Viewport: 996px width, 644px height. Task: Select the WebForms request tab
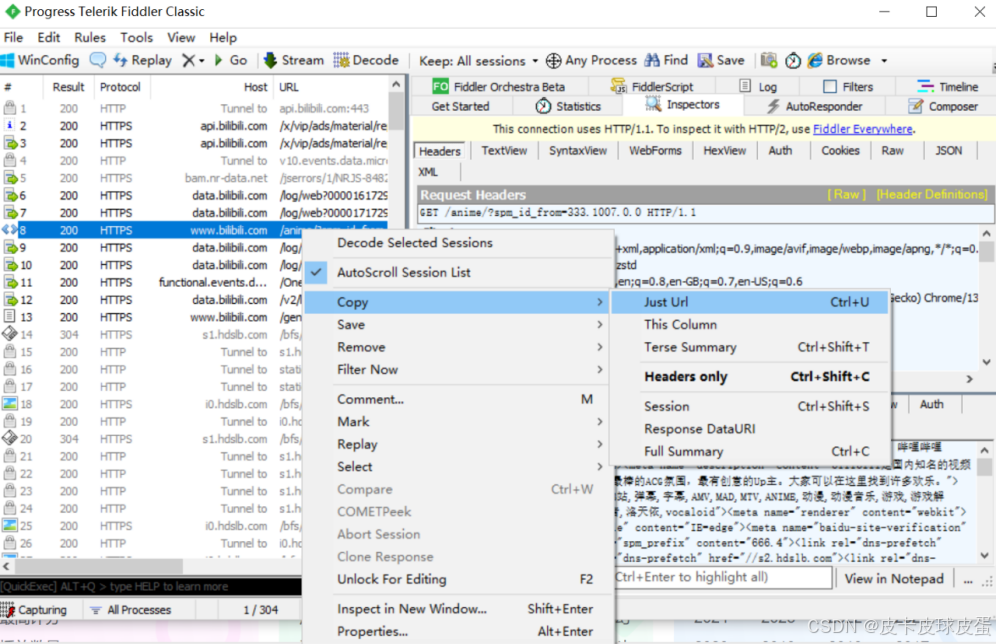coord(655,151)
